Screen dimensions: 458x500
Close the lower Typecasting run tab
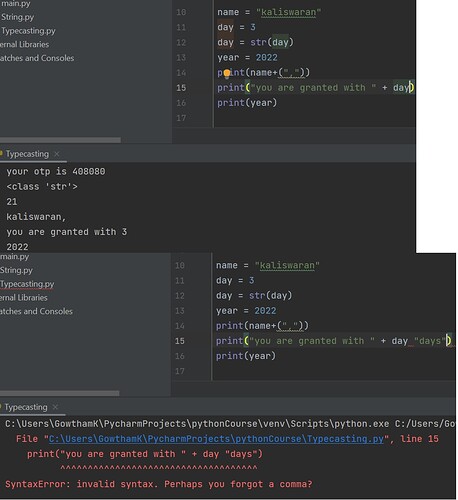(55, 407)
